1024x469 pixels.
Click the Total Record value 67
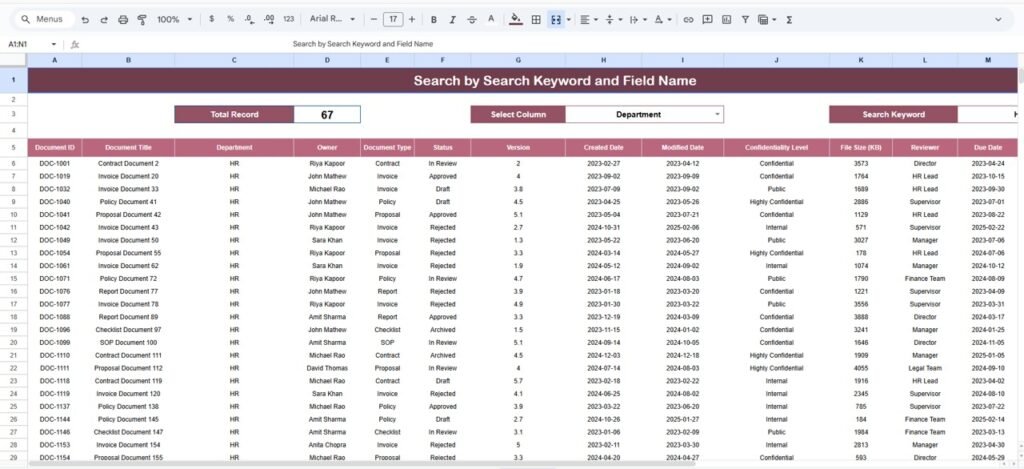tap(327, 114)
